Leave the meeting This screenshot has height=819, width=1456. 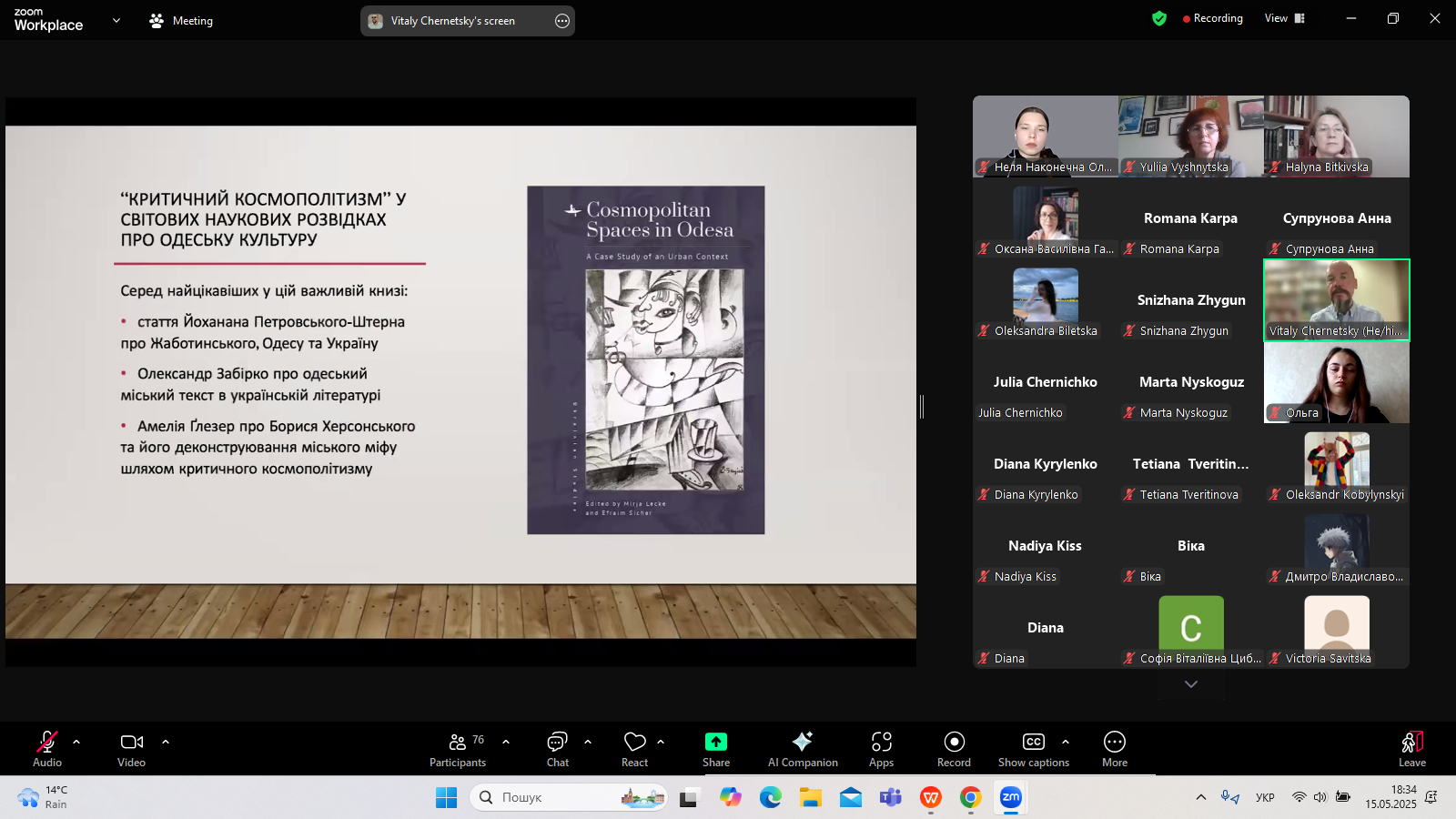click(x=1411, y=749)
